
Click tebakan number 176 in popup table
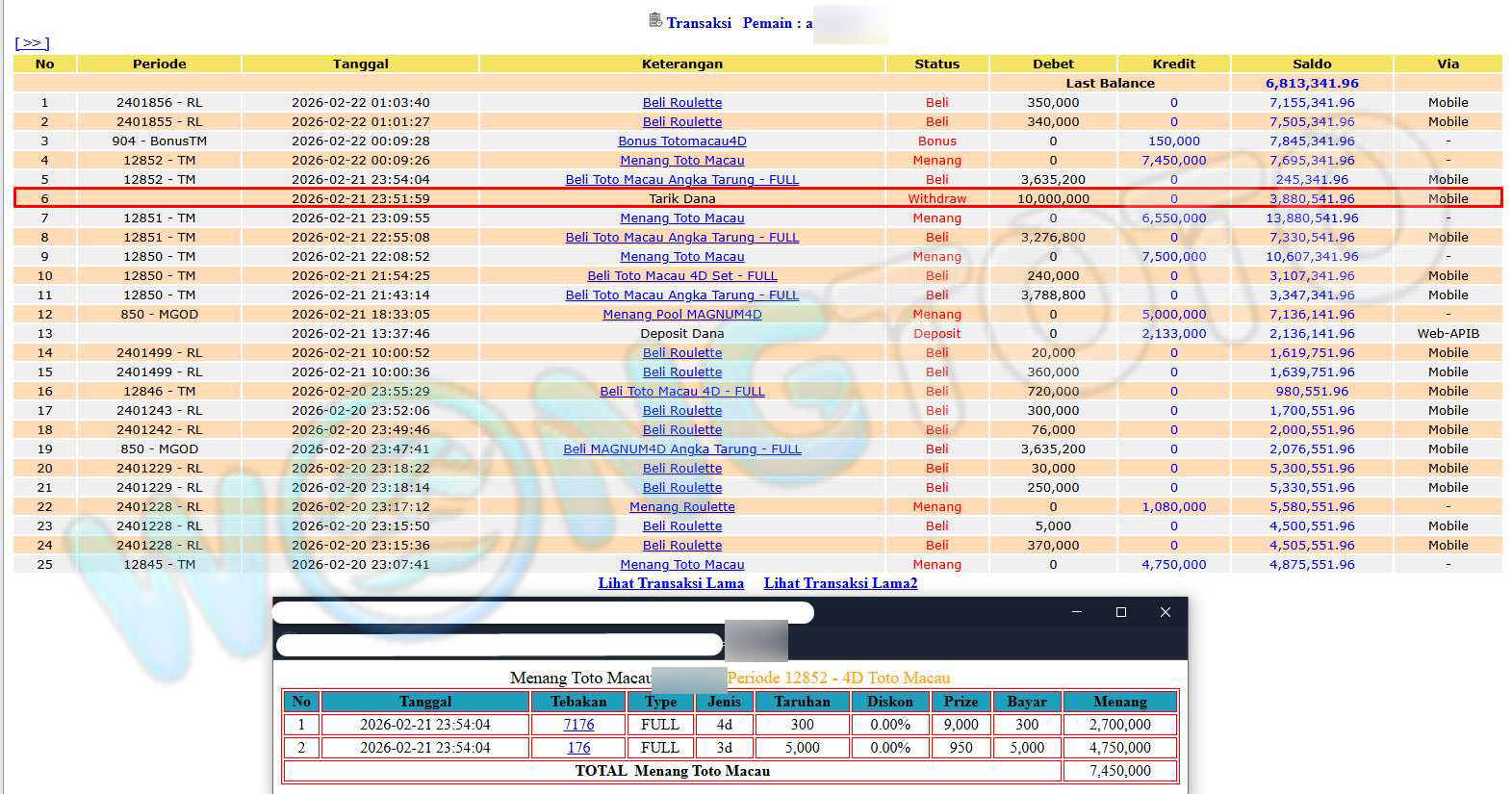pyautogui.click(x=578, y=748)
